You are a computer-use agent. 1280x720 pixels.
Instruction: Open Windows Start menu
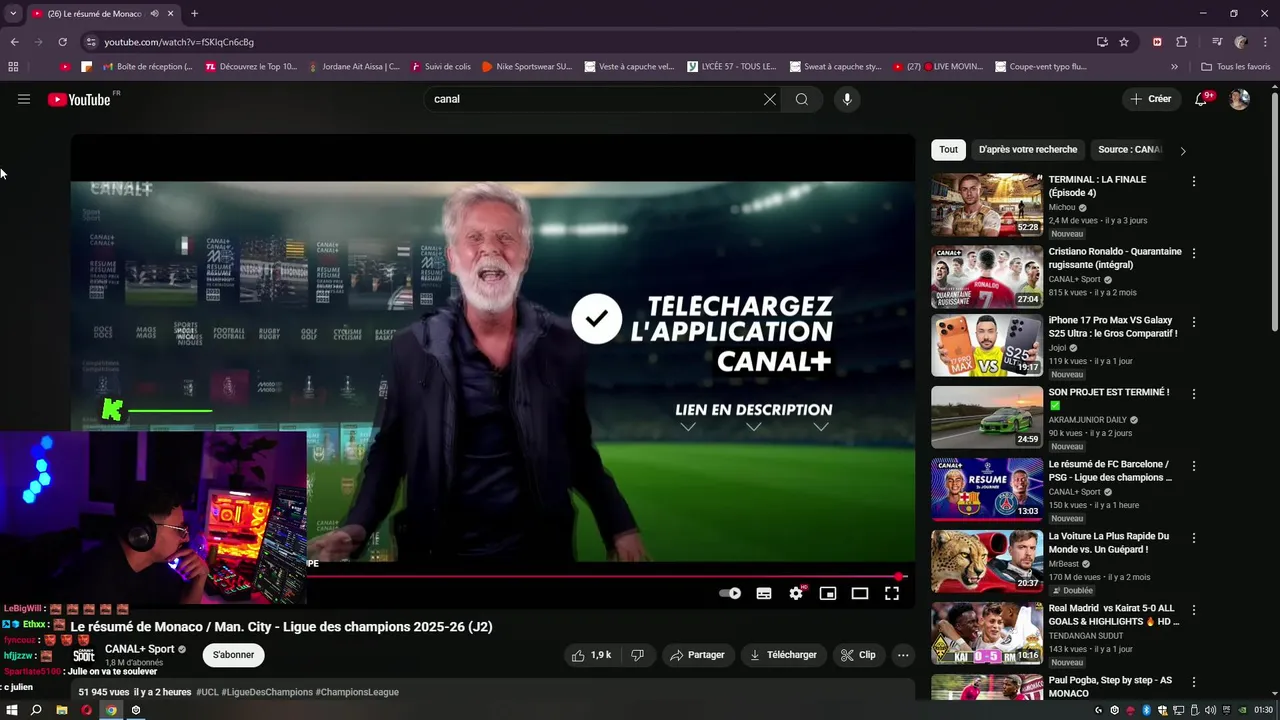(12, 710)
